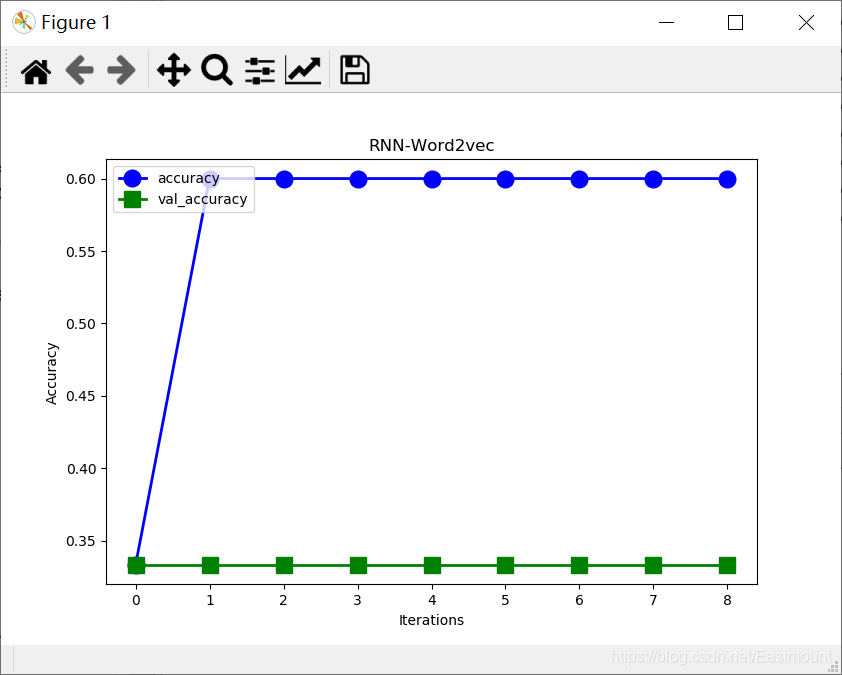Click the Figure 1 title bar text
The width and height of the screenshot is (842, 675).
(76, 23)
